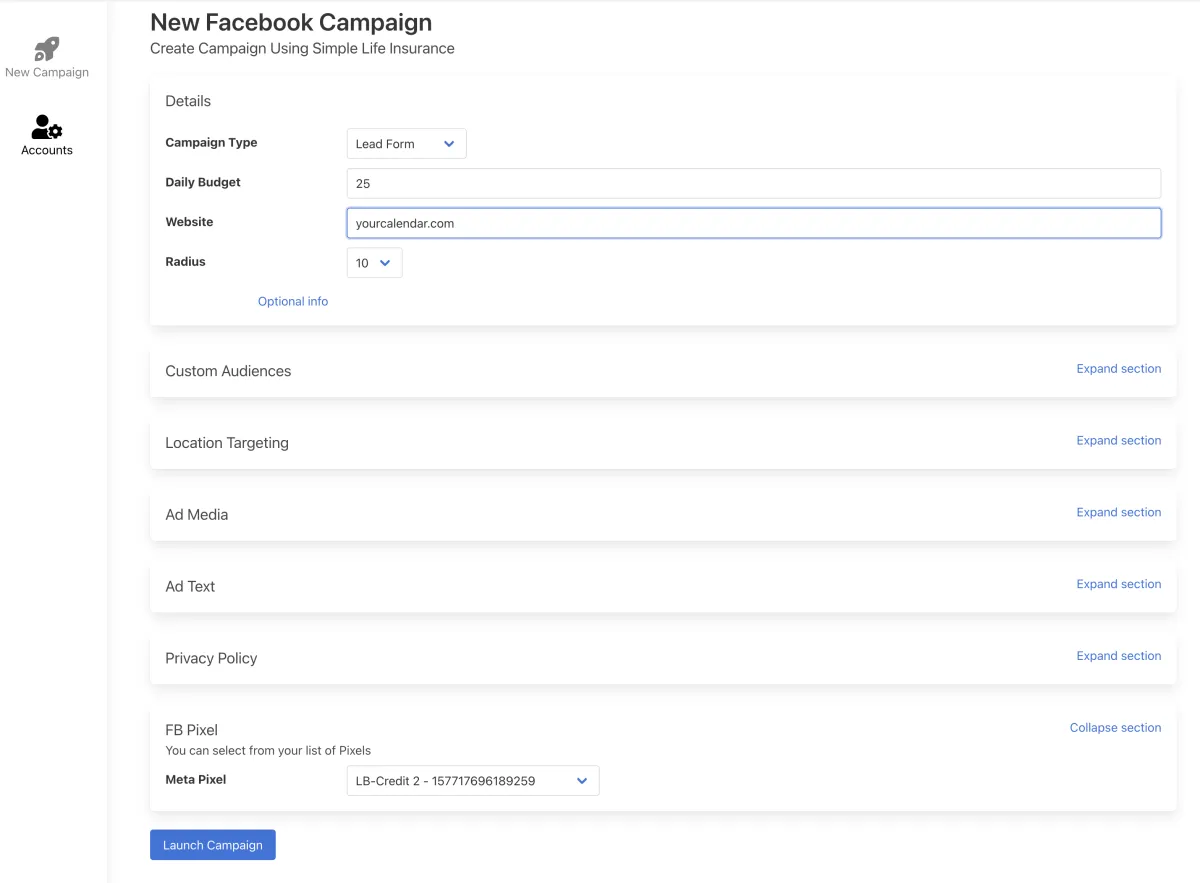Click the Optional info link
This screenshot has height=883, width=1200.
(x=293, y=301)
